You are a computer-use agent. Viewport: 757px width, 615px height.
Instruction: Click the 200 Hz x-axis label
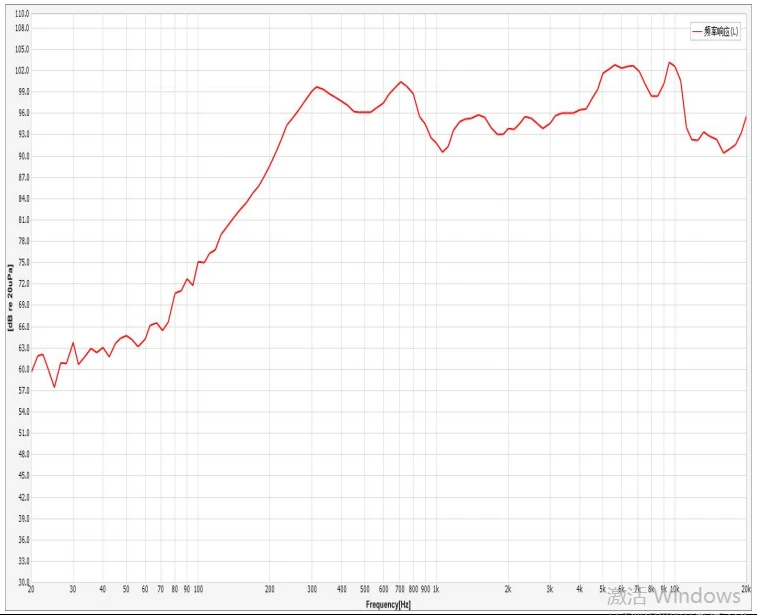(x=269, y=589)
